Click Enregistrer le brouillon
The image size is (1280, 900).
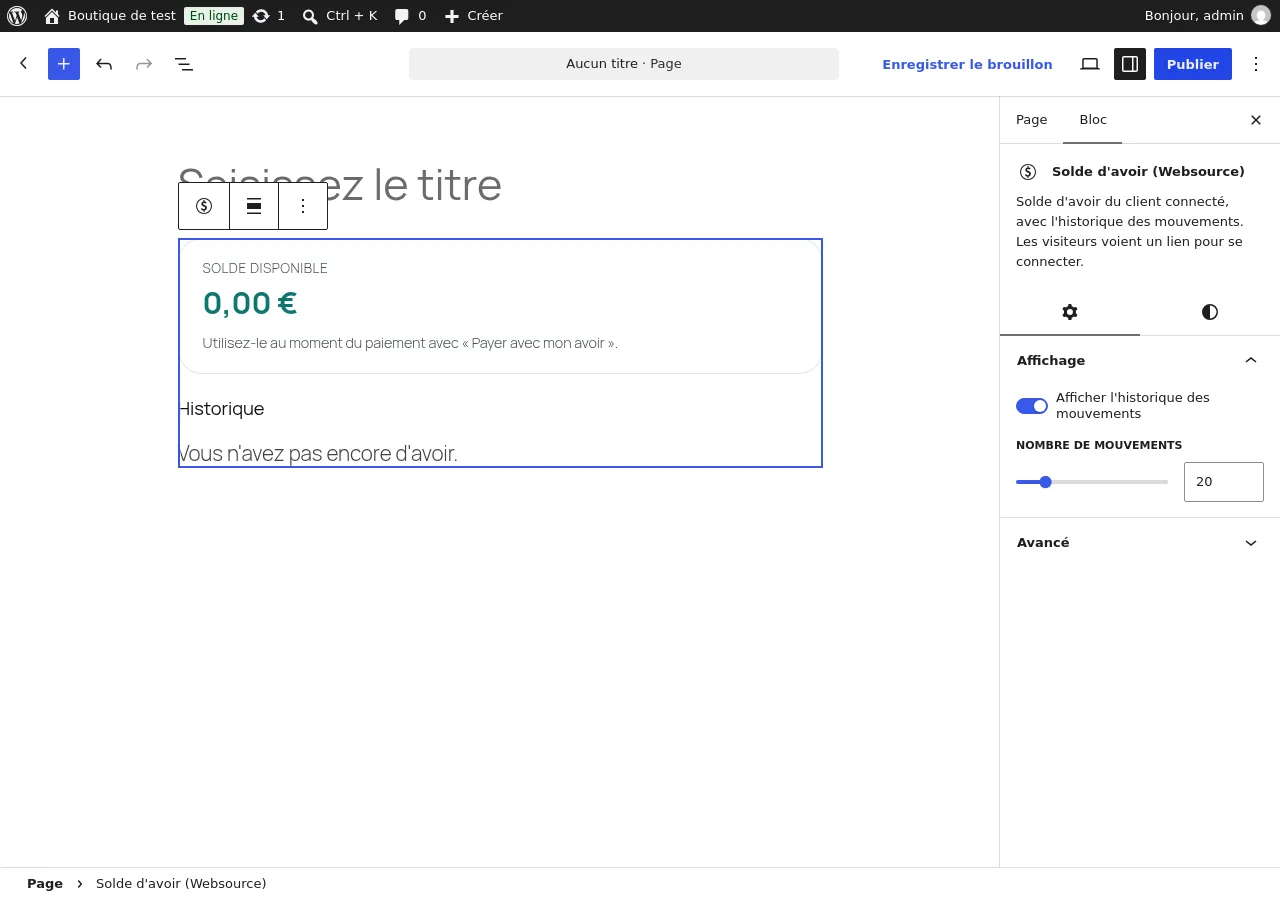pos(967,64)
